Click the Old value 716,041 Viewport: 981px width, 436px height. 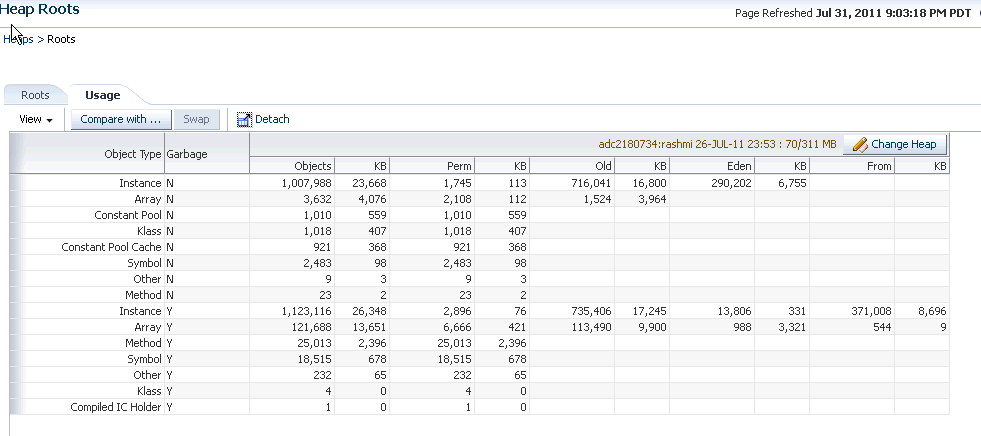tap(591, 183)
